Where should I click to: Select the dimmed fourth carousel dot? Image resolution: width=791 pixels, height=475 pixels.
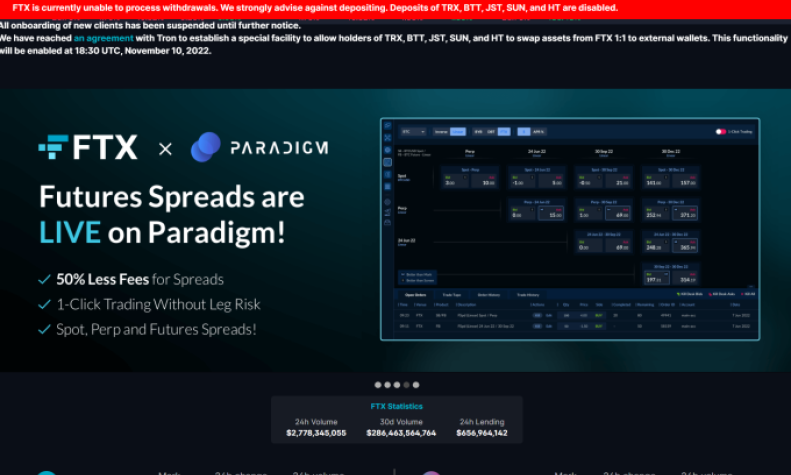click(407, 385)
